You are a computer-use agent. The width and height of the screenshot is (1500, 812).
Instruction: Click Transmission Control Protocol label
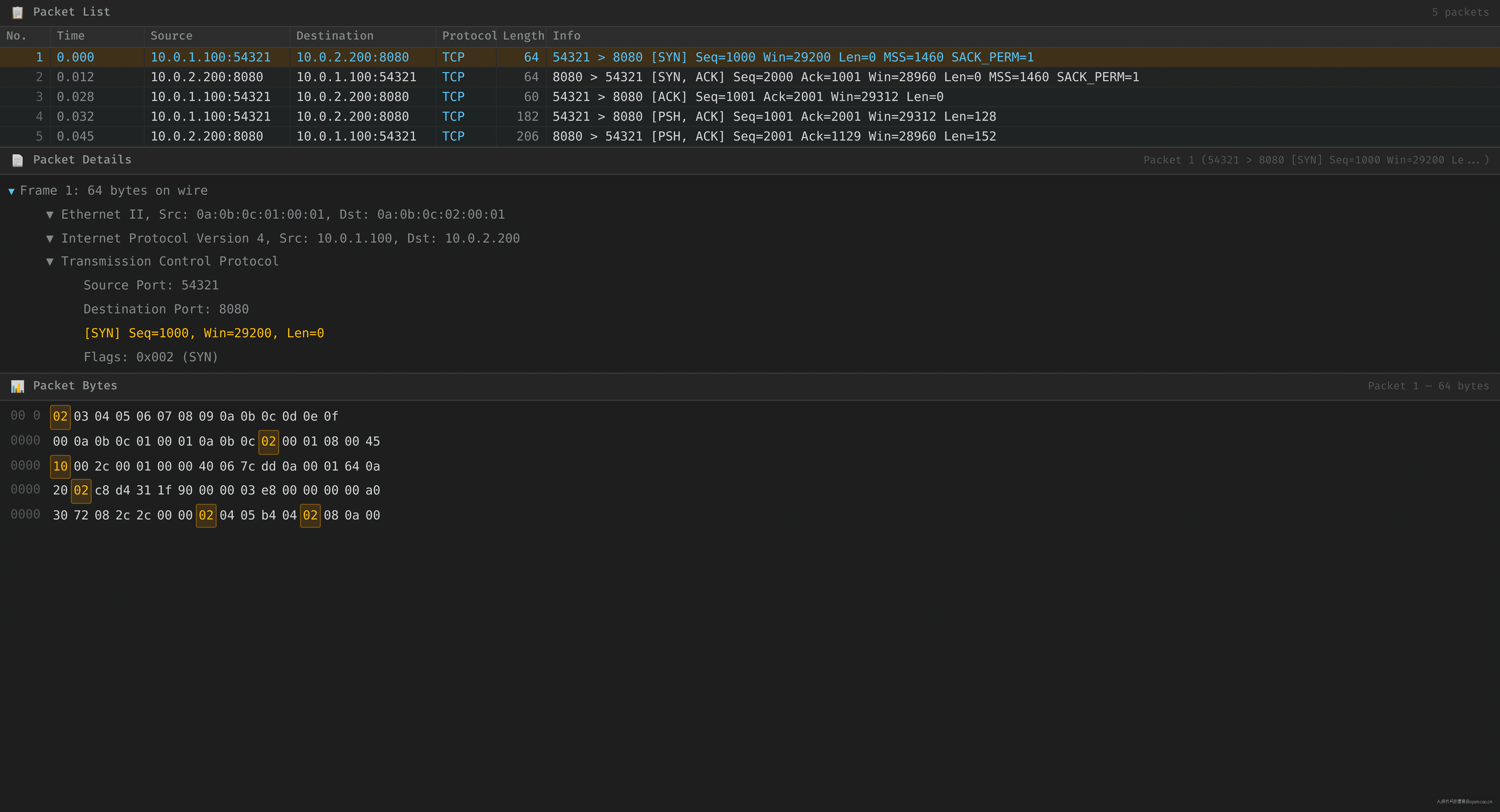pyautogui.click(x=170, y=261)
